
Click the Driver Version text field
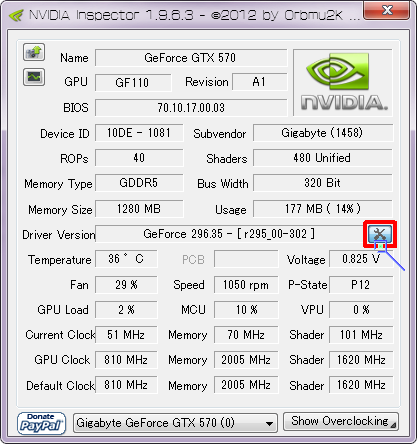pyautogui.click(x=229, y=234)
